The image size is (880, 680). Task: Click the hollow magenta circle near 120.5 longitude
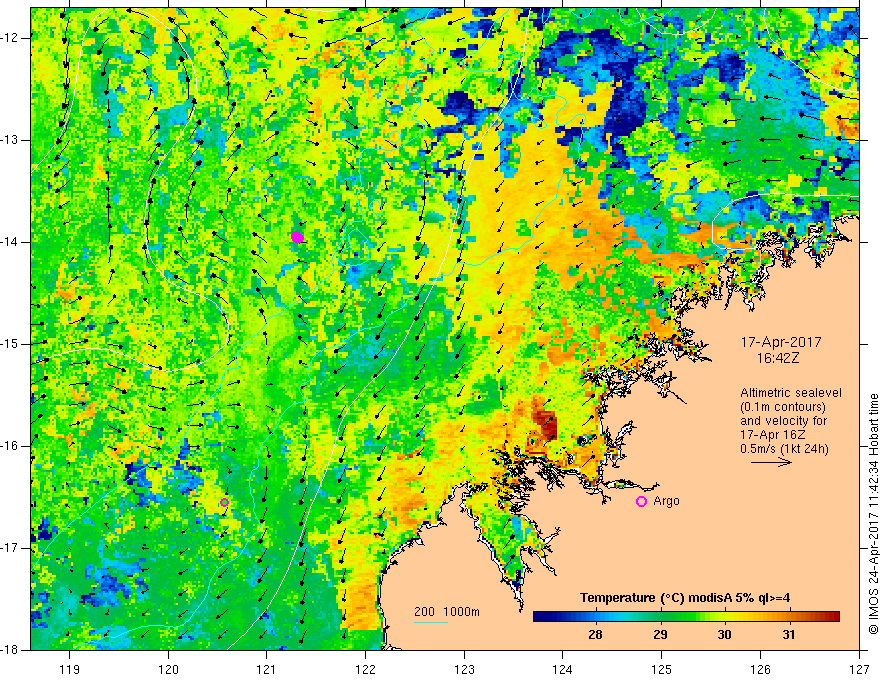pos(224,502)
